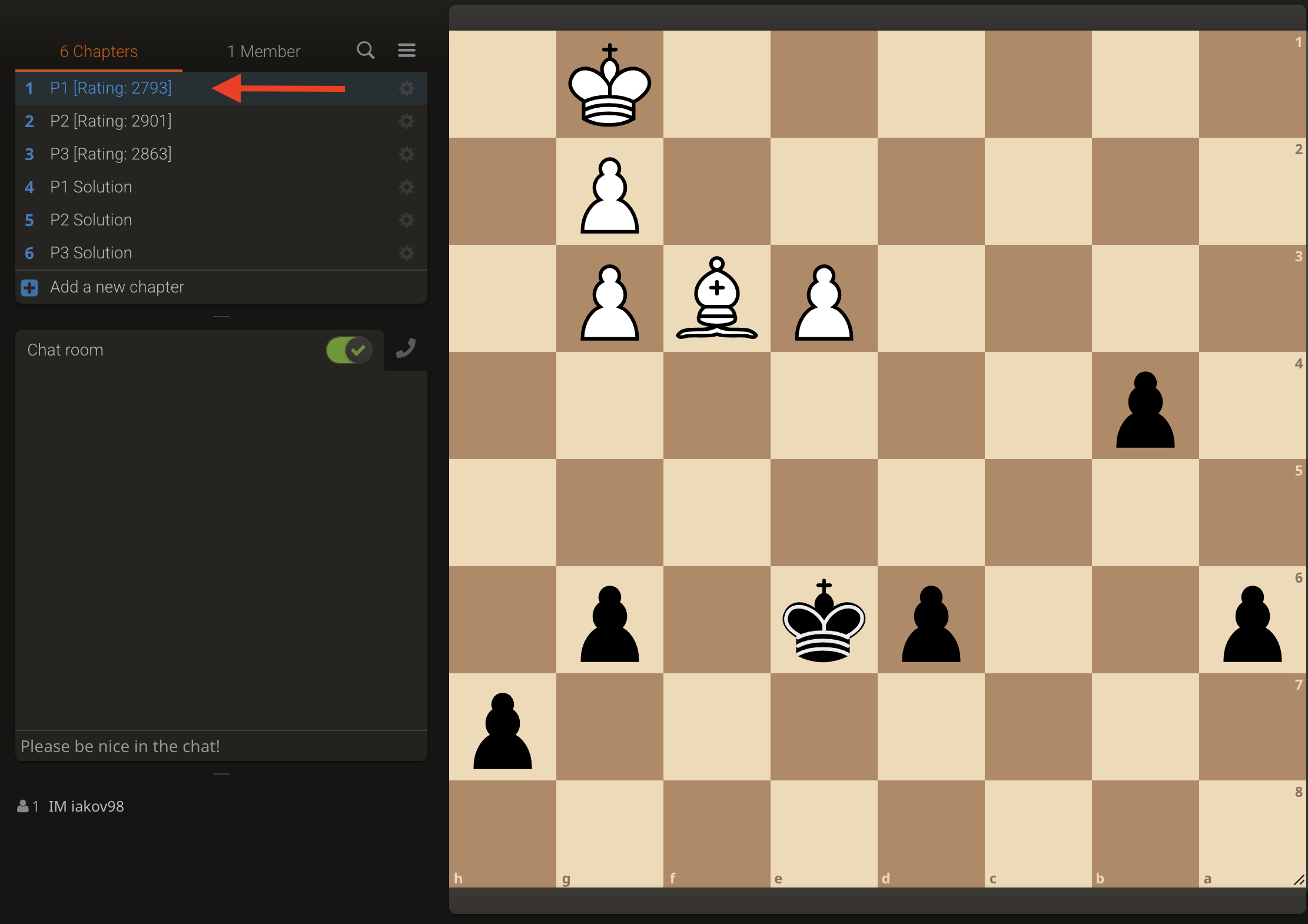Open the P1 Solution chapter
Image resolution: width=1308 pixels, height=924 pixels.
[91, 187]
